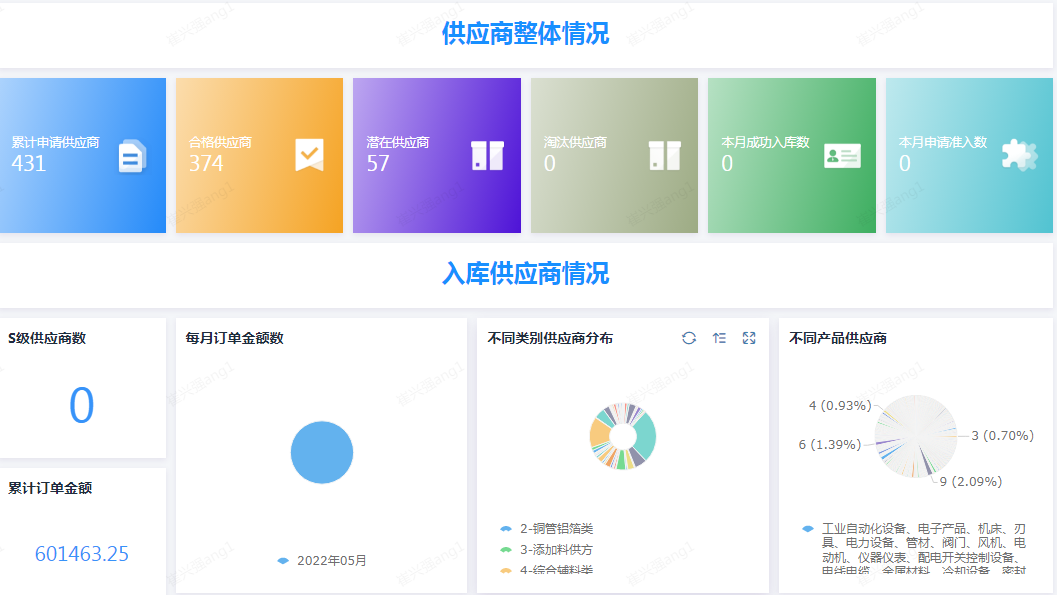
Task: Click the 3 (0.70%) pie label
Action: (x=1002, y=435)
